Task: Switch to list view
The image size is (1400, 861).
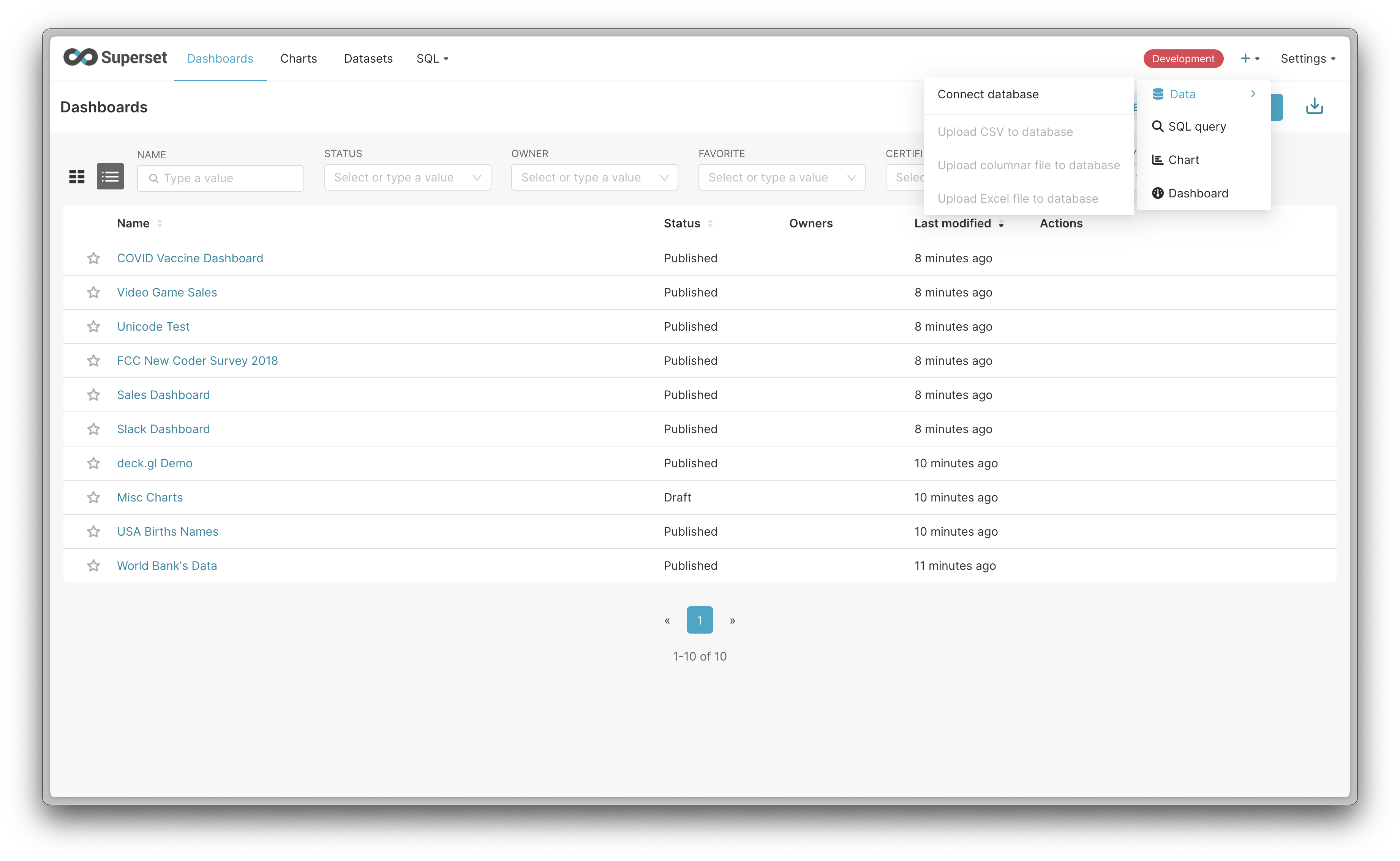Action: [x=110, y=177]
